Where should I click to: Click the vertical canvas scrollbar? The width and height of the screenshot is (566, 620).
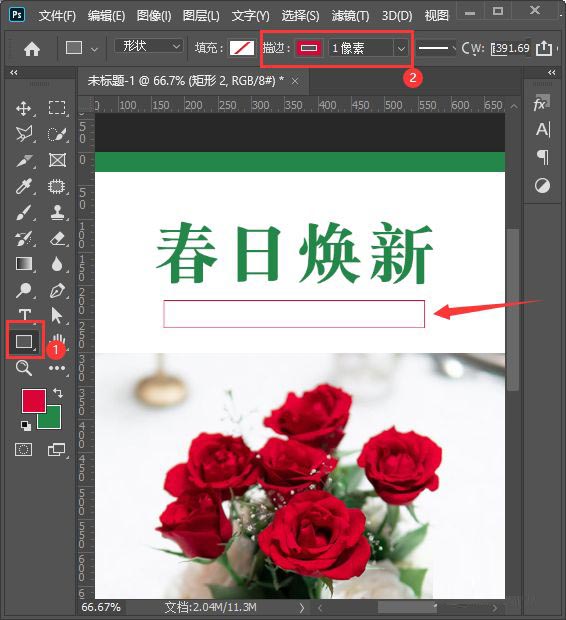(x=513, y=310)
